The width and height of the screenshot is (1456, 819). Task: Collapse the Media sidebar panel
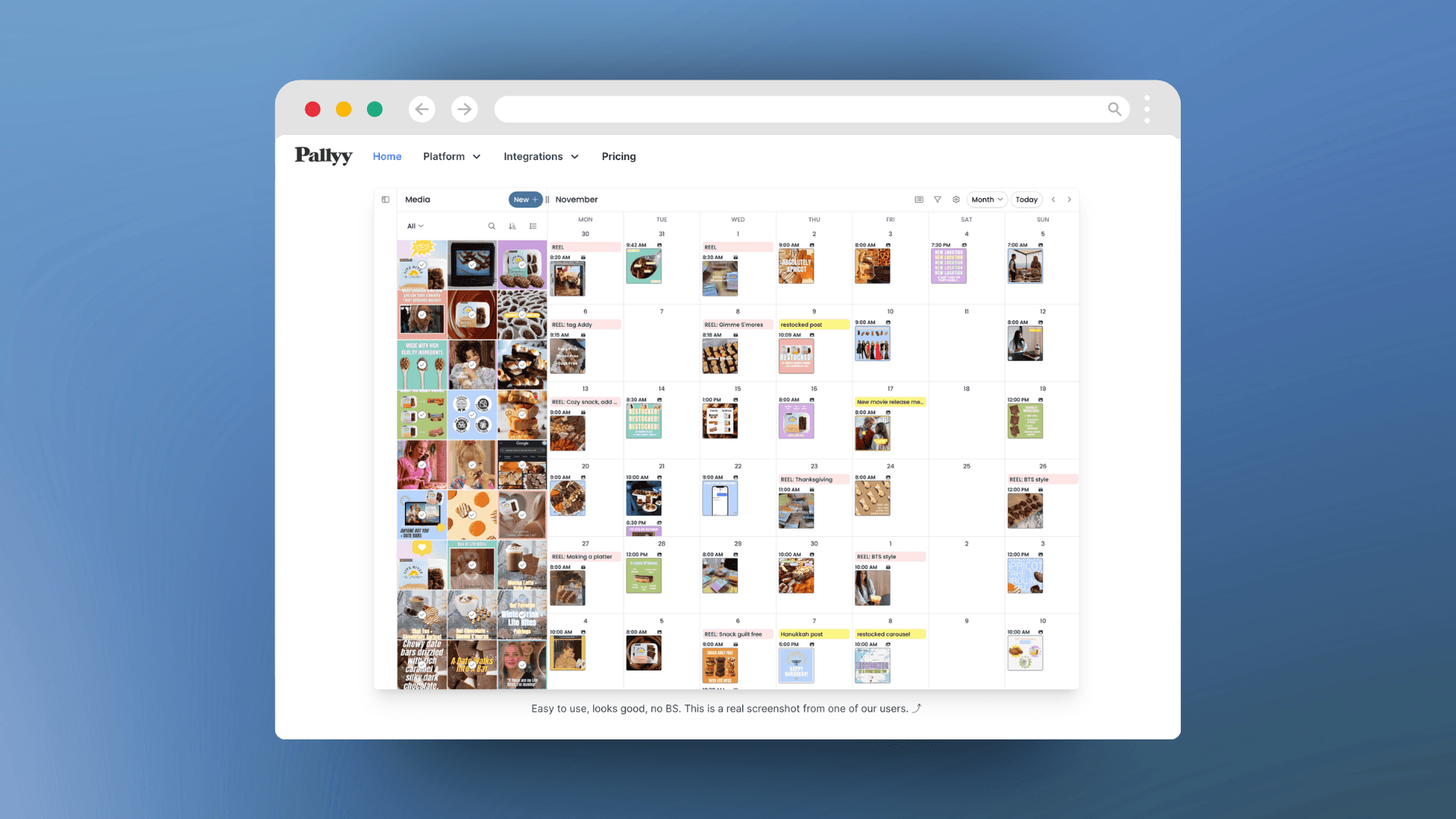(385, 199)
